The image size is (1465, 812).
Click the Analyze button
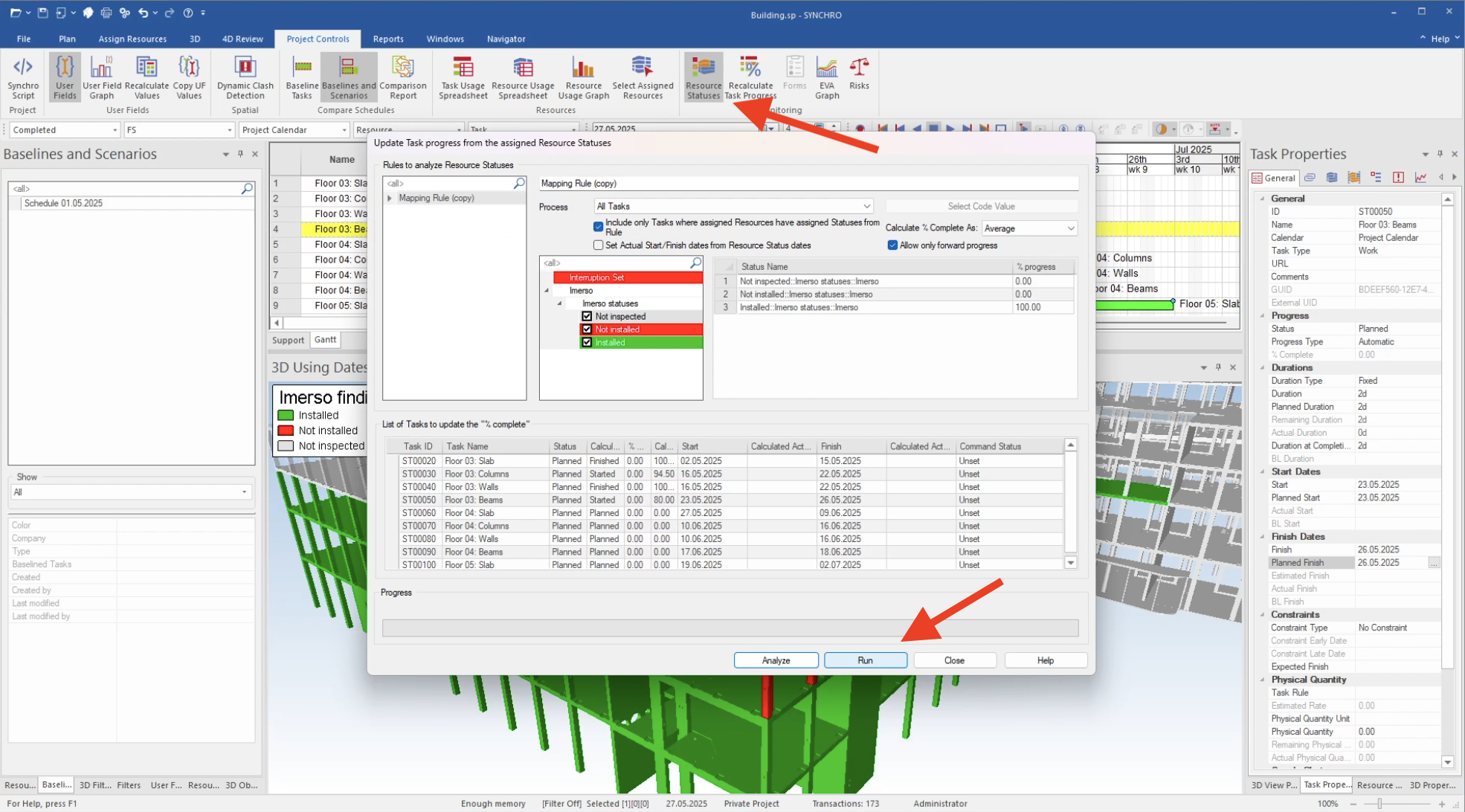pos(775,660)
